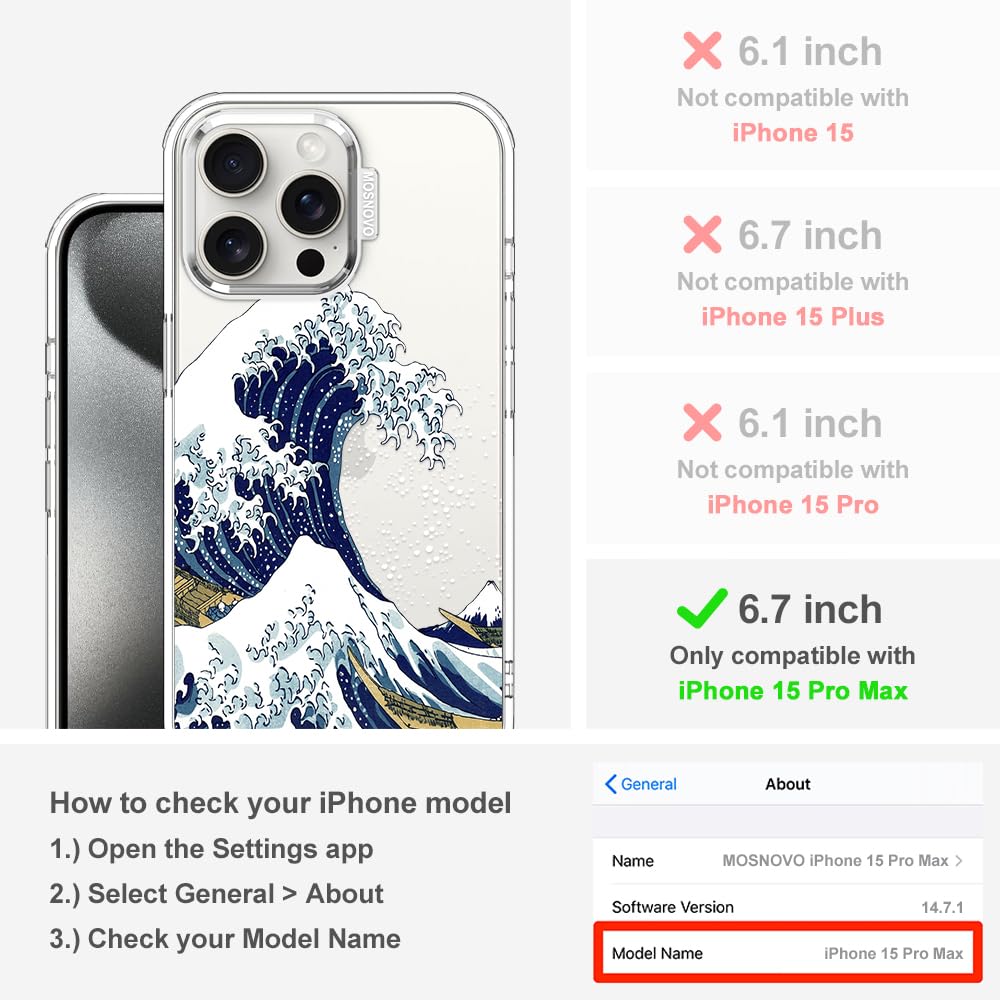Open the Name row chevron
Image resolution: width=1000 pixels, height=1000 pixels.
click(x=959, y=860)
